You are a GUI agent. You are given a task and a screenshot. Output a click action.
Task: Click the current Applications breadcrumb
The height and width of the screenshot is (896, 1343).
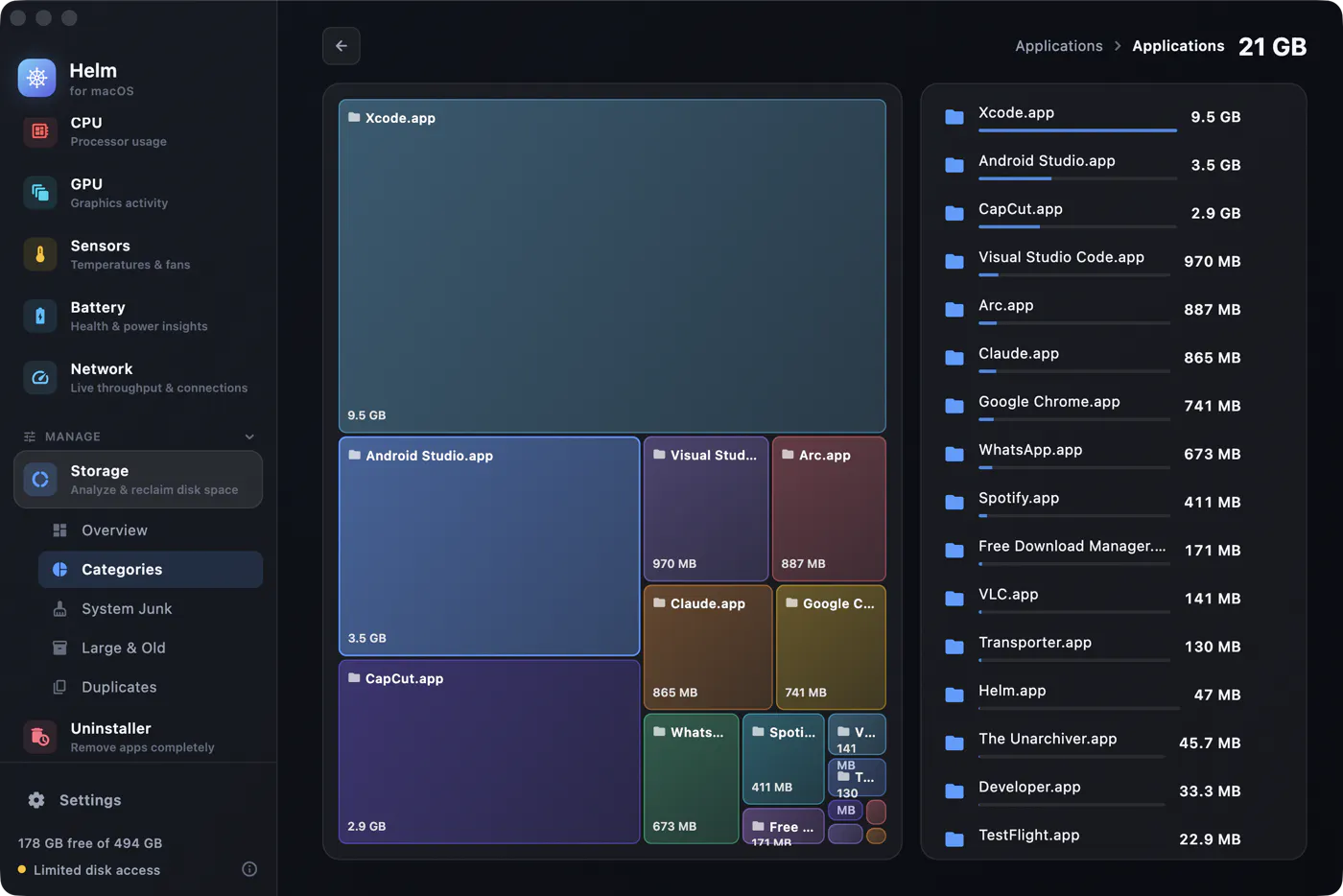(x=1178, y=46)
